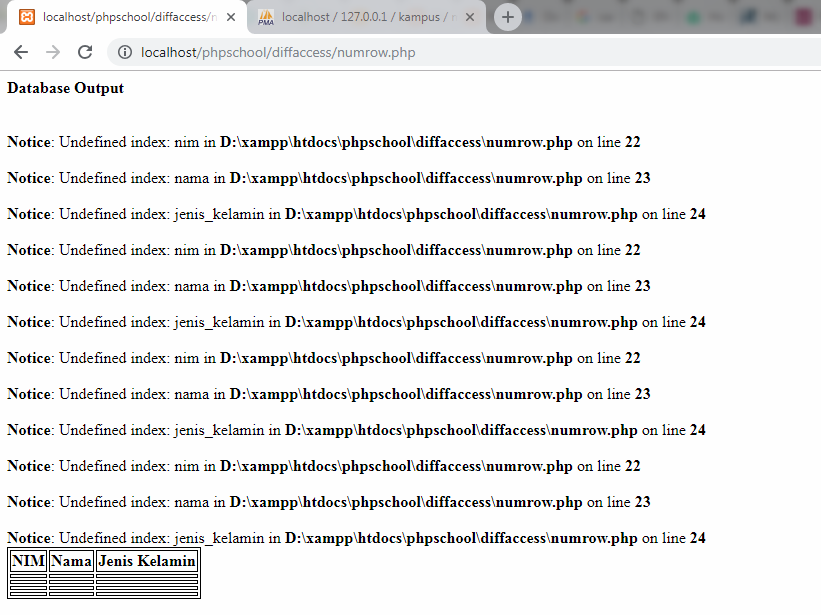Click the back navigation arrow
This screenshot has height=615, width=821.
click(x=21, y=52)
